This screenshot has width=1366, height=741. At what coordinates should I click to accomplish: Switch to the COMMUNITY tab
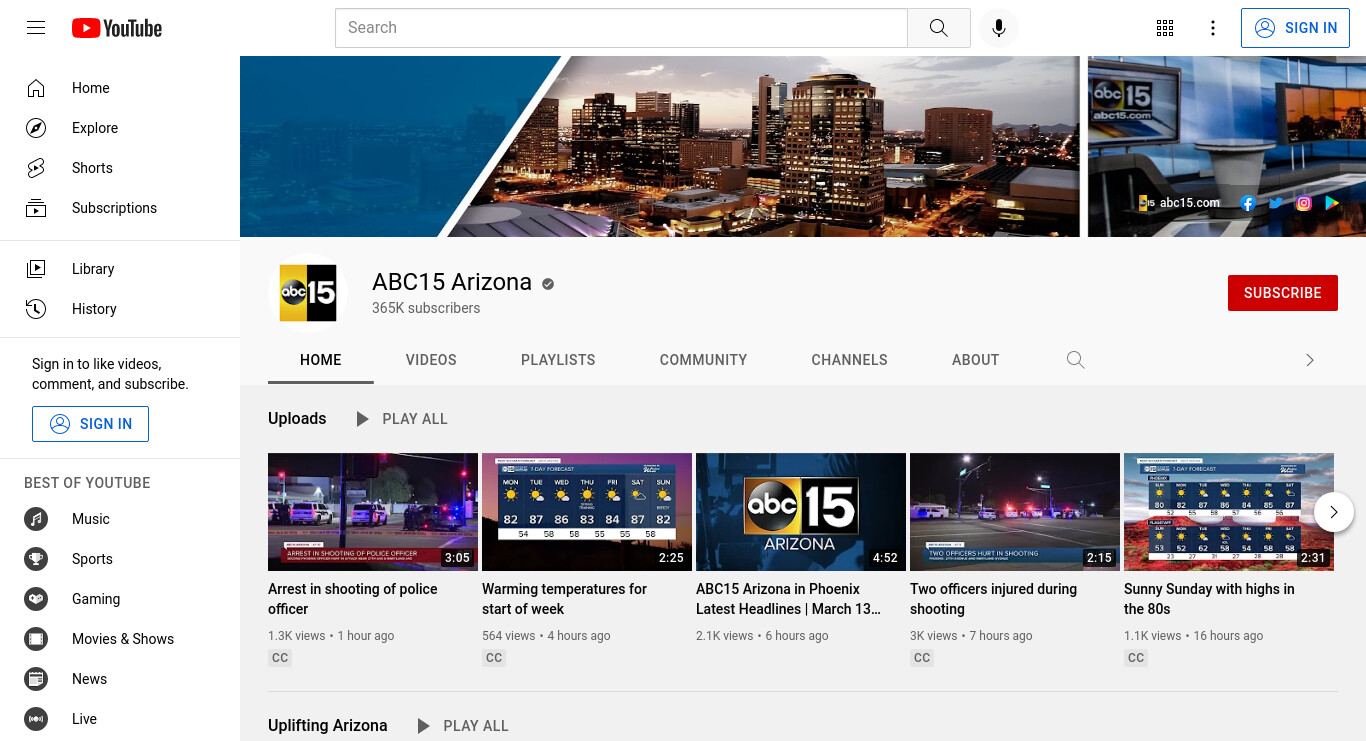pyautogui.click(x=704, y=360)
